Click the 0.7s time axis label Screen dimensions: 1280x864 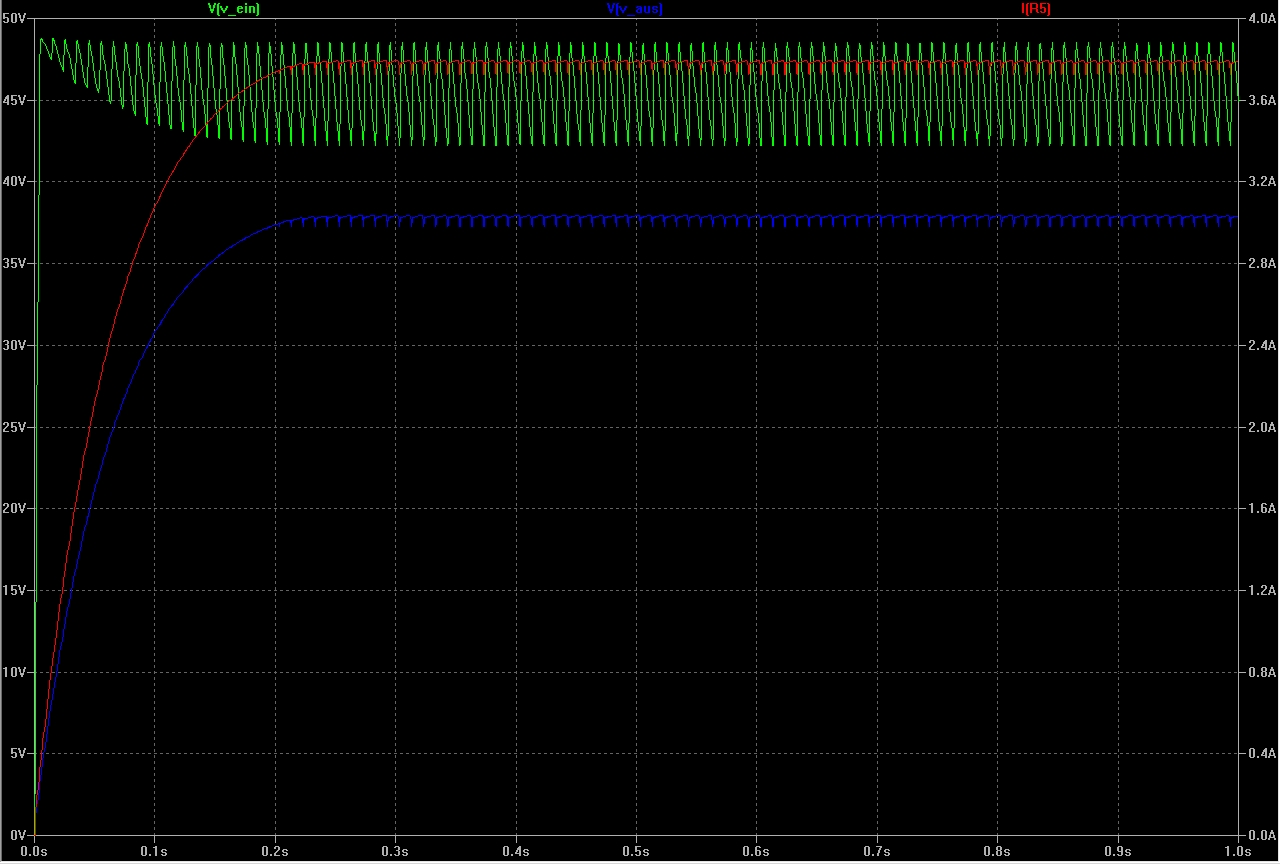(877, 852)
